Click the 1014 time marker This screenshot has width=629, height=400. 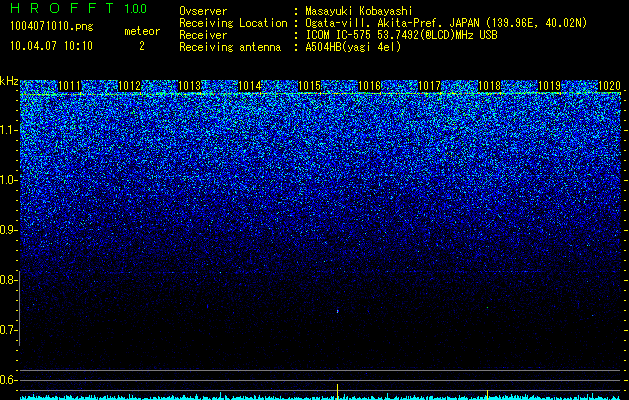pyautogui.click(x=250, y=85)
